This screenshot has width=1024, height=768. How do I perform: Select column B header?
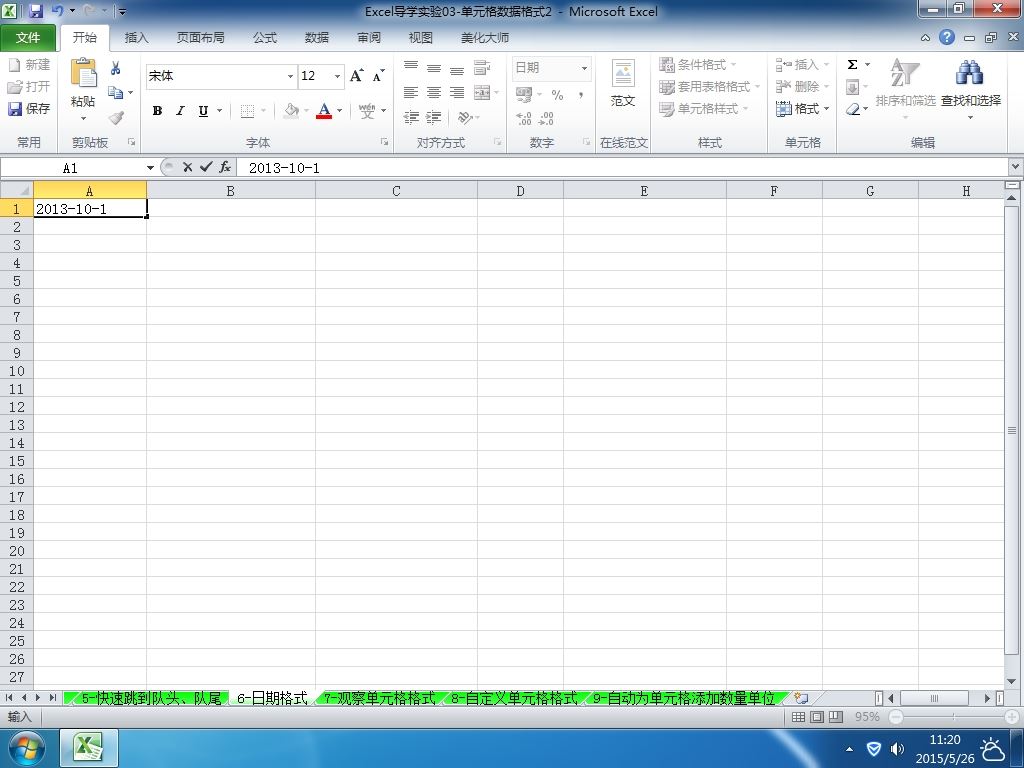231,191
